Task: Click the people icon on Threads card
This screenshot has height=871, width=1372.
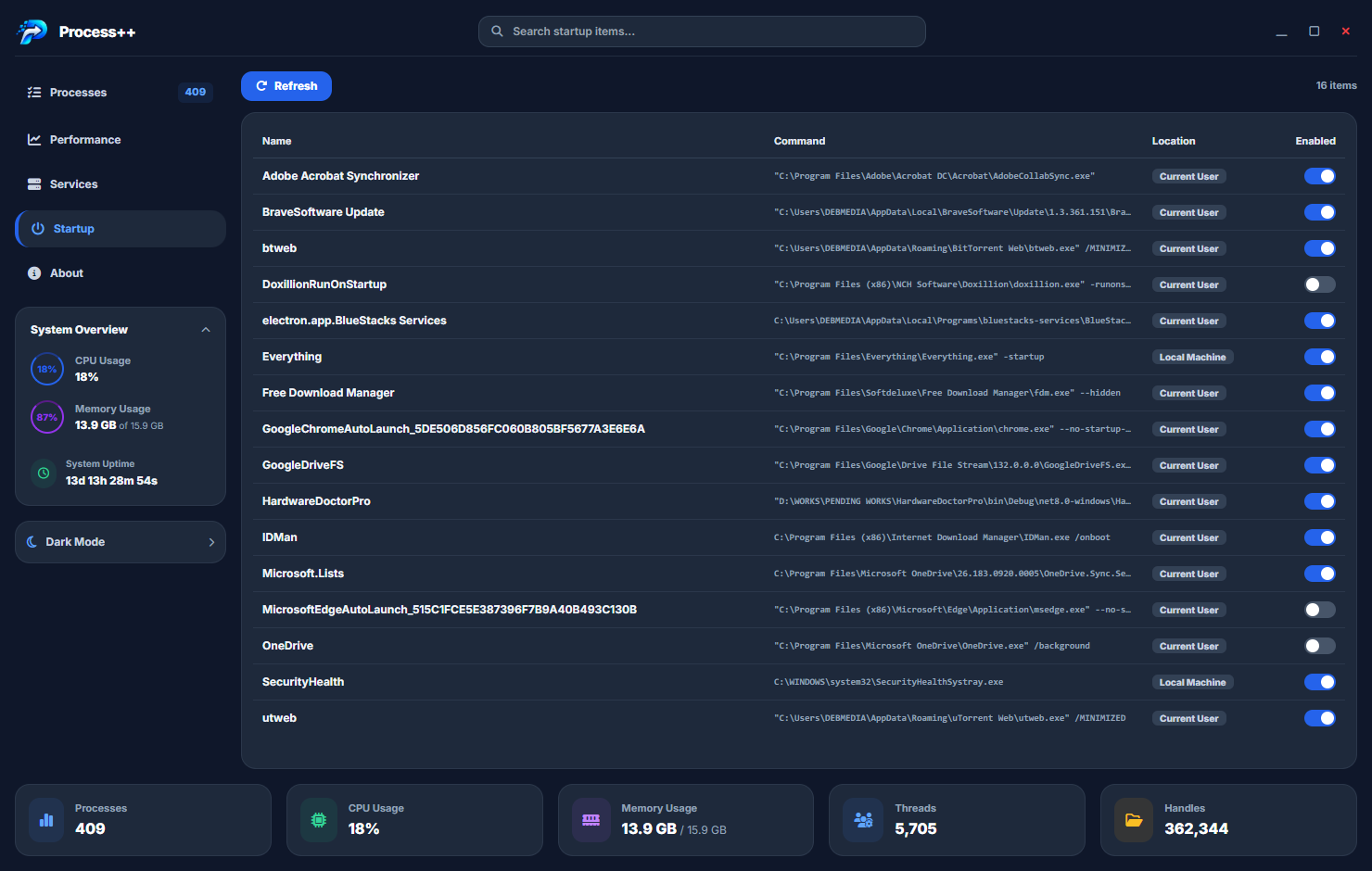Action: (863, 820)
